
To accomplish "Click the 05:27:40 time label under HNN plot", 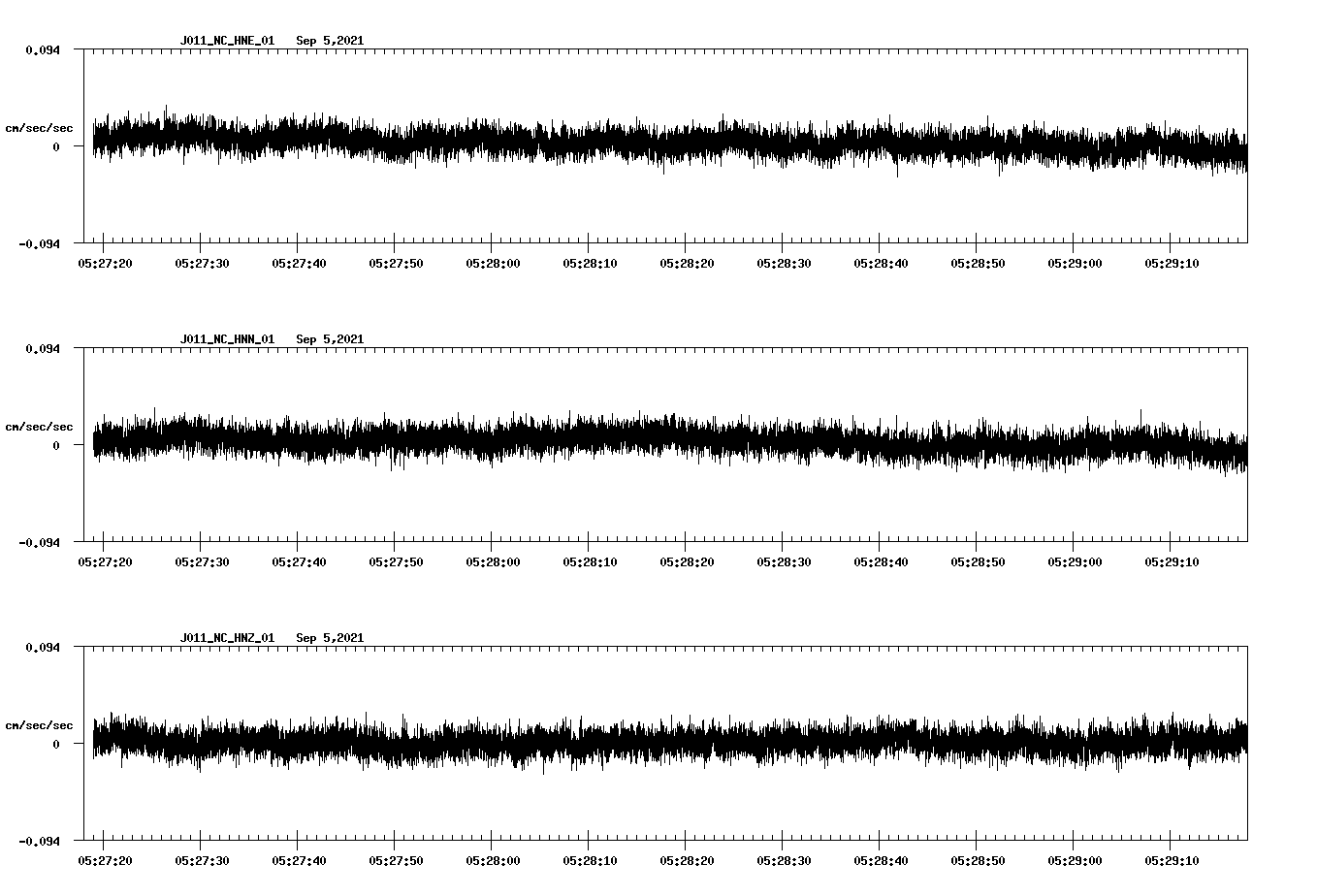I will click(x=299, y=562).
